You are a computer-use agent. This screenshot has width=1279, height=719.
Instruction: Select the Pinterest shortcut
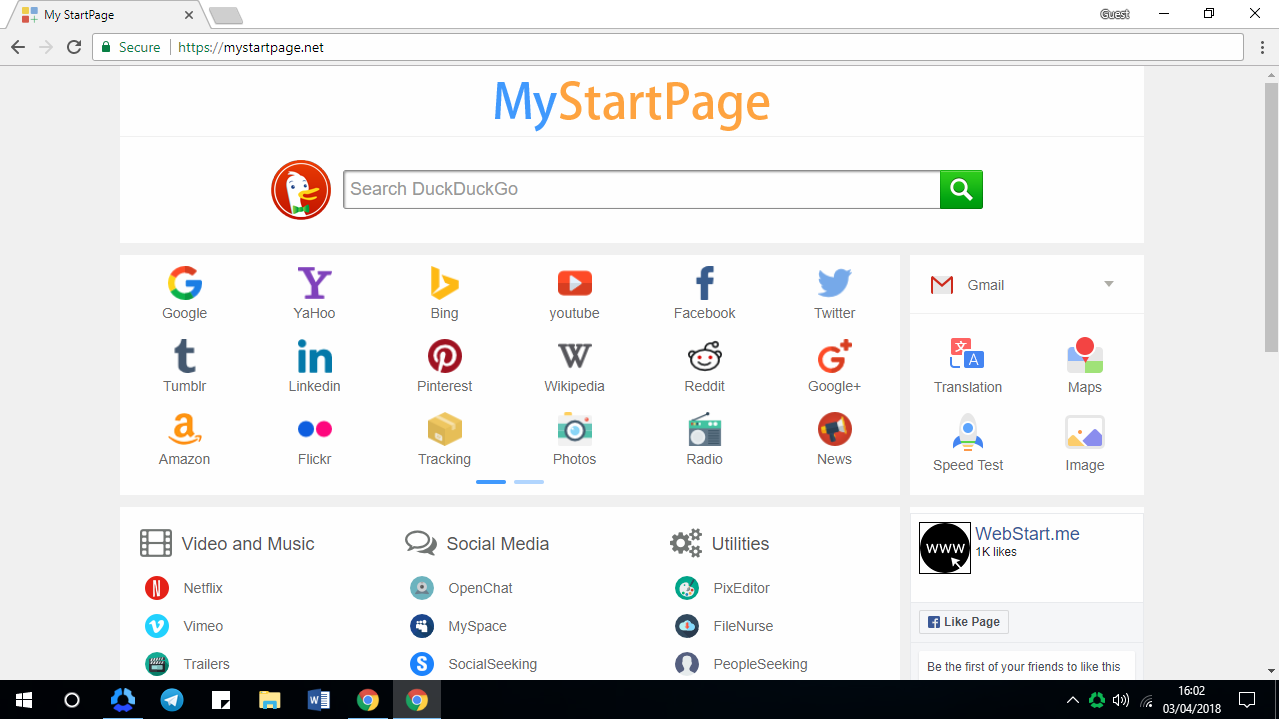[444, 356]
